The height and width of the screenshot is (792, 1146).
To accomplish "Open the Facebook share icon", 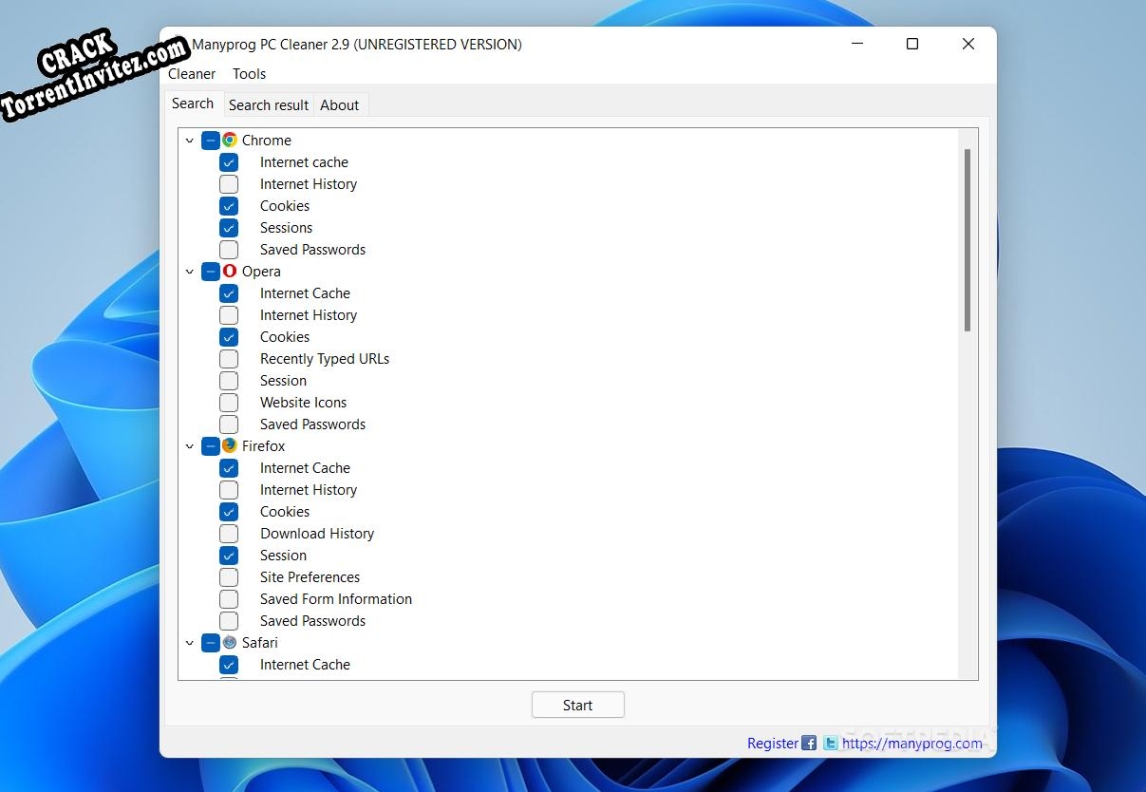I will [x=809, y=743].
